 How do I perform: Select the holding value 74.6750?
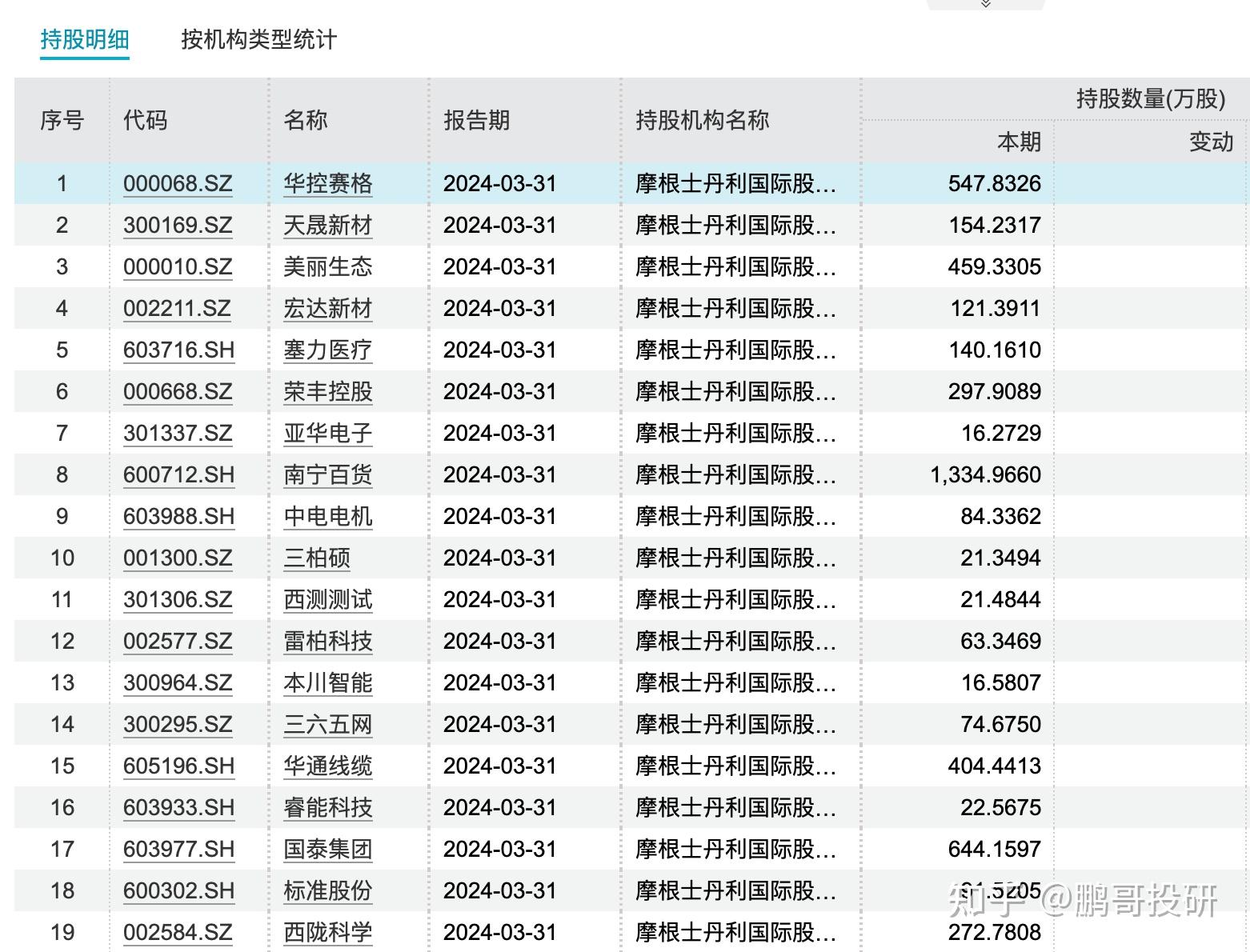tap(1001, 724)
